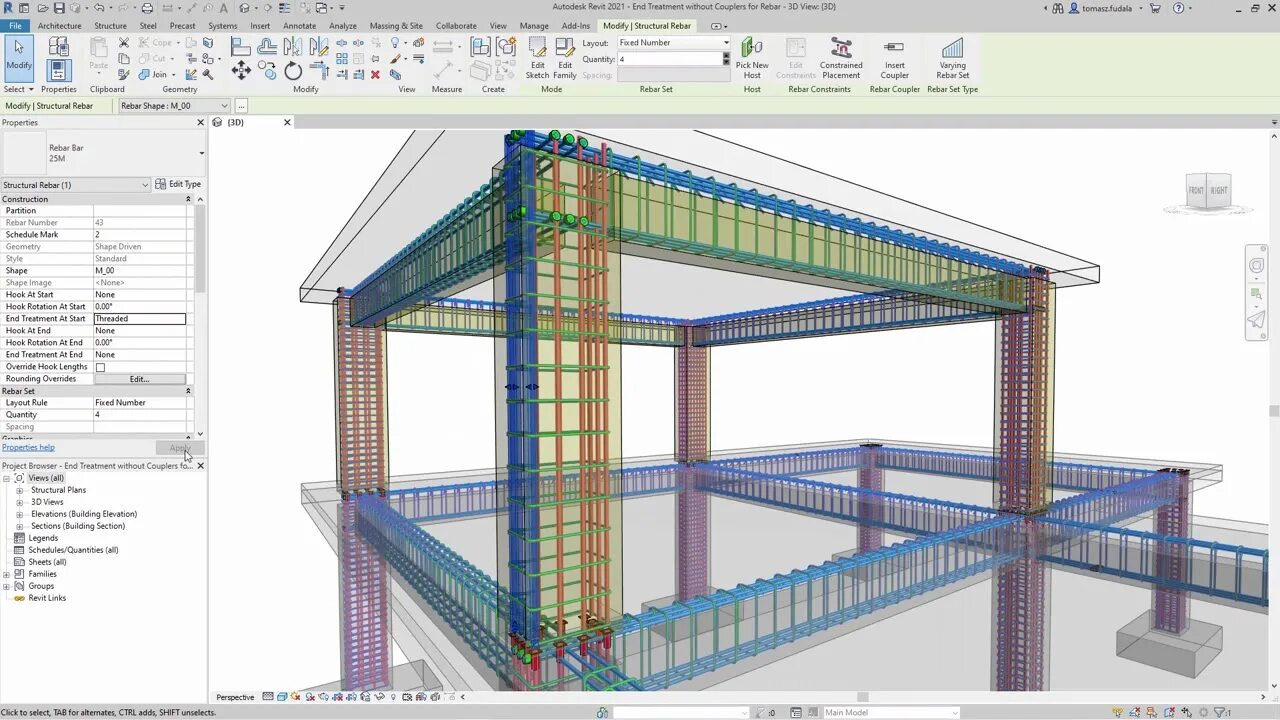This screenshot has width=1280, height=720.
Task: Click the rebar shape browser ellipsis button
Action: coord(241,106)
